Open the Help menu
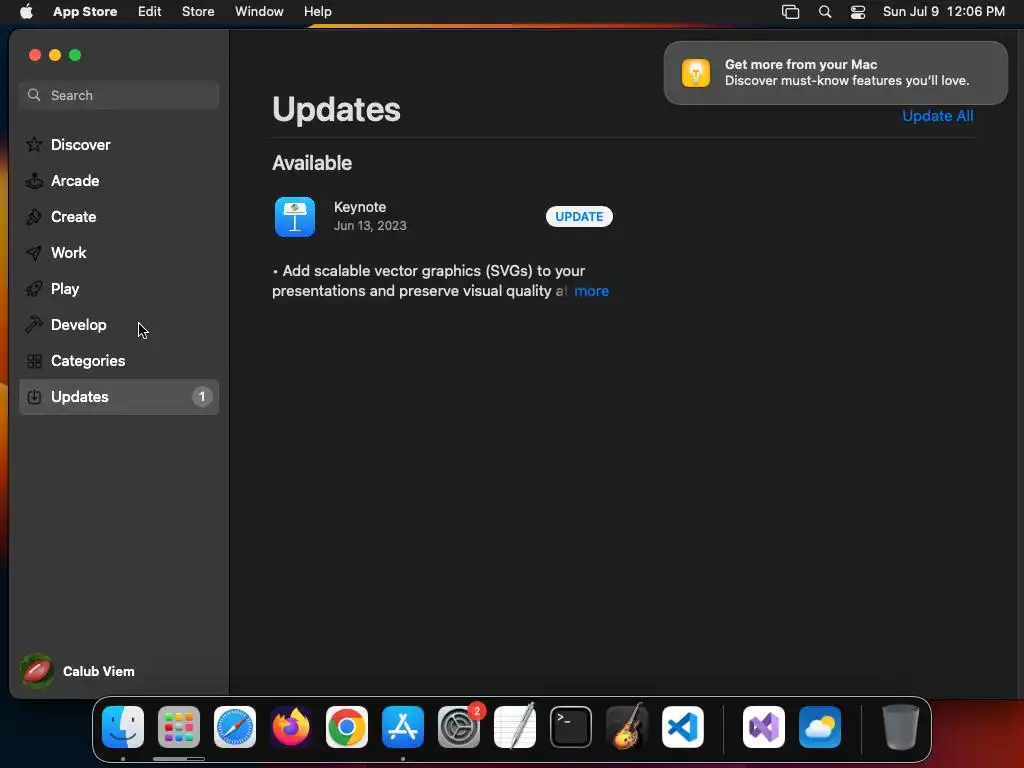The width and height of the screenshot is (1024, 768). click(317, 11)
